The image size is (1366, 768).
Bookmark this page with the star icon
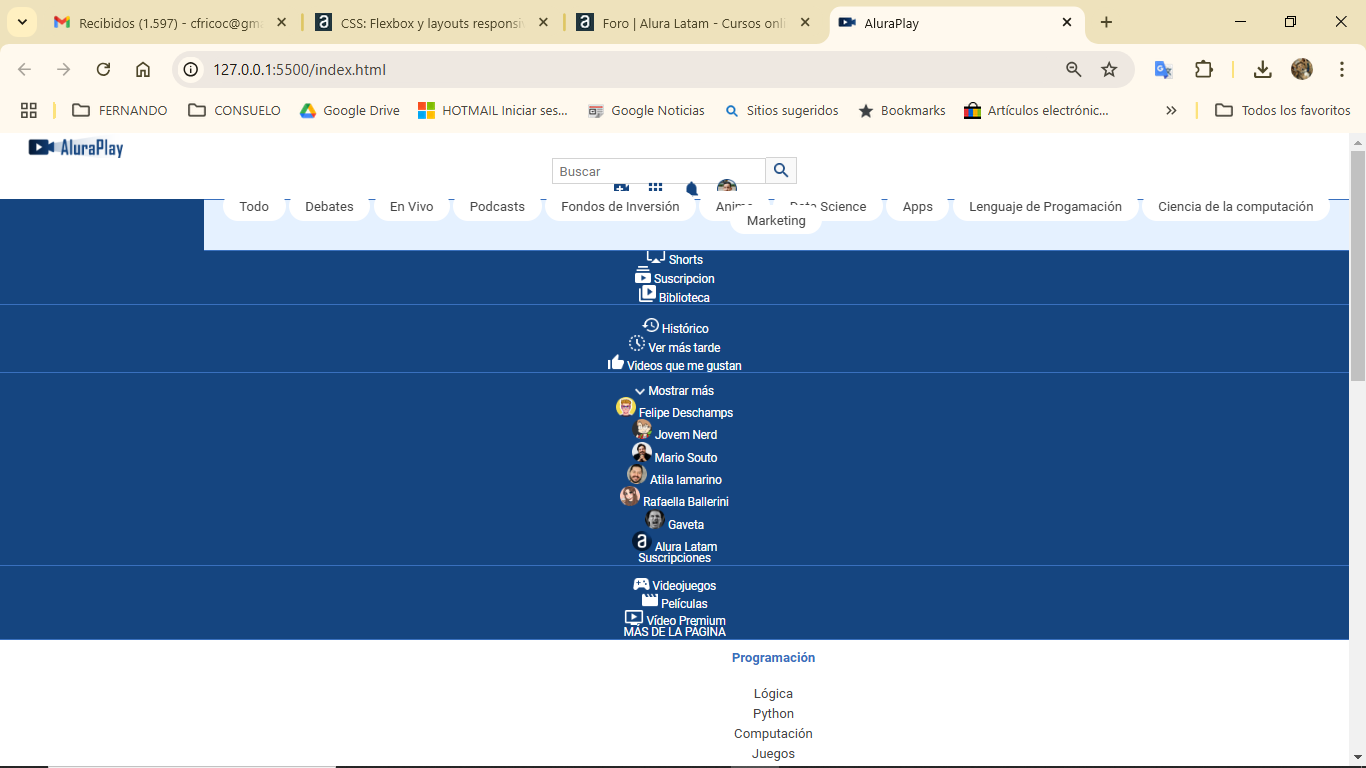pyautogui.click(x=1109, y=69)
